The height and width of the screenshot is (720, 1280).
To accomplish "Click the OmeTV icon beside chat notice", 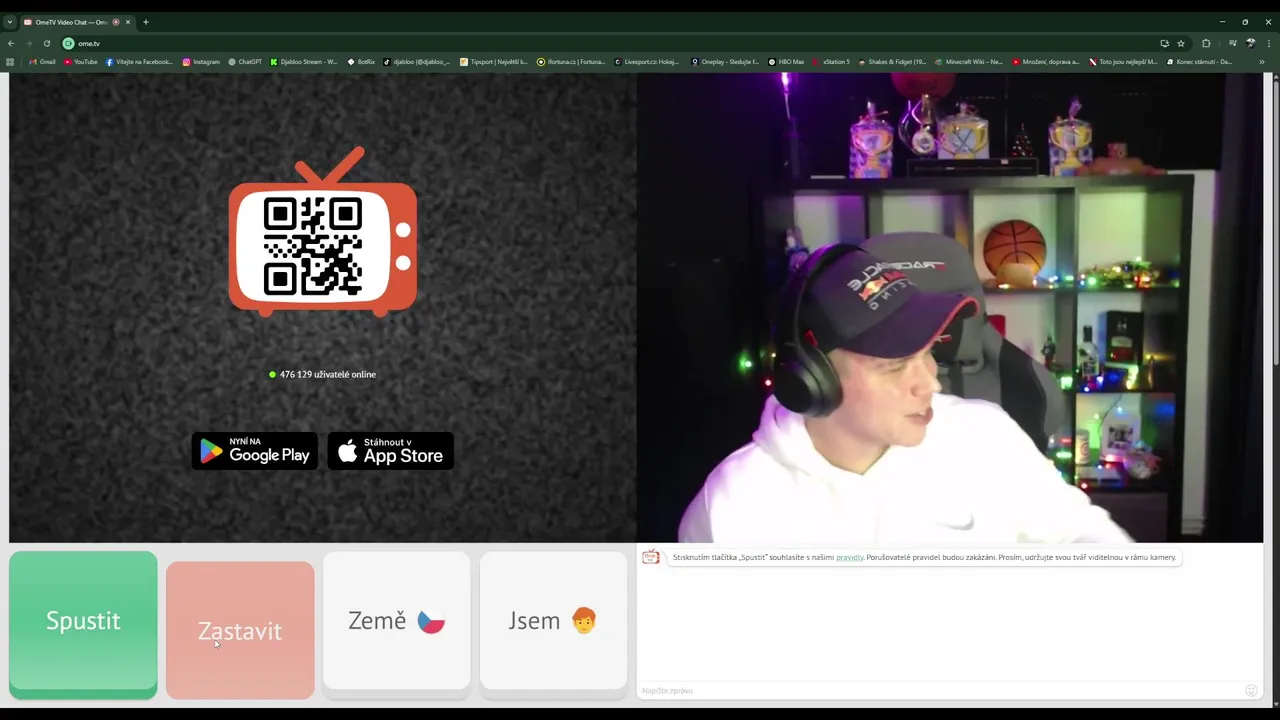I will coord(651,557).
